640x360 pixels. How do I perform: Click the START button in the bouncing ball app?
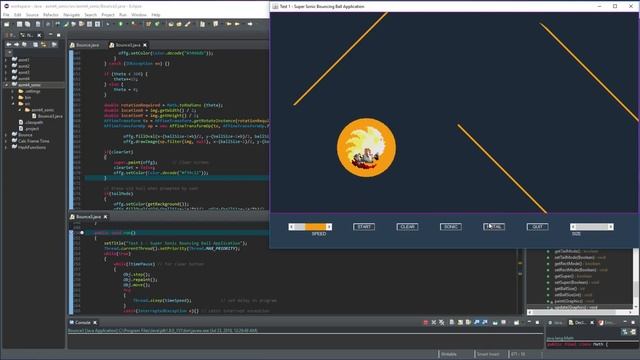pos(364,227)
